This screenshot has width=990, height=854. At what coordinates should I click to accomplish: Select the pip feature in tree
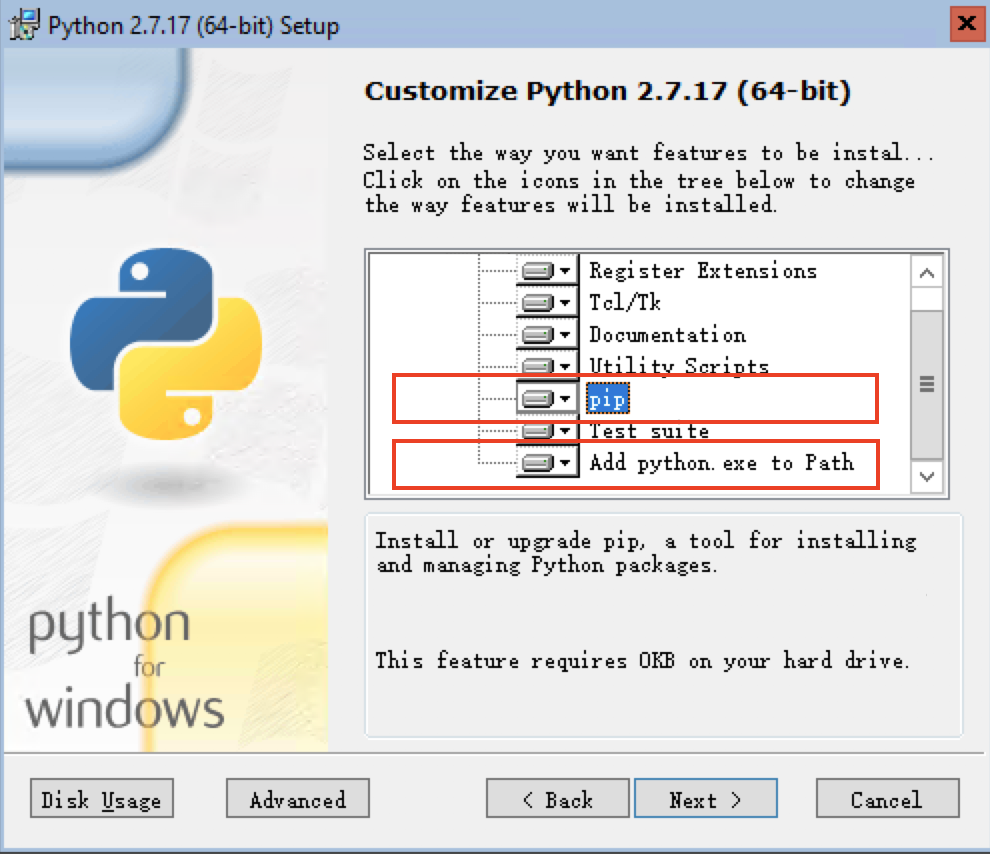point(607,399)
